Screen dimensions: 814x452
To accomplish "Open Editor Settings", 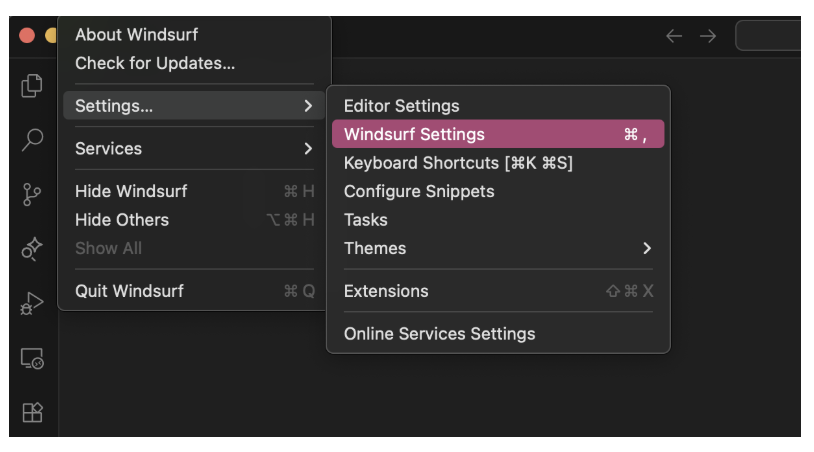I will (x=402, y=106).
